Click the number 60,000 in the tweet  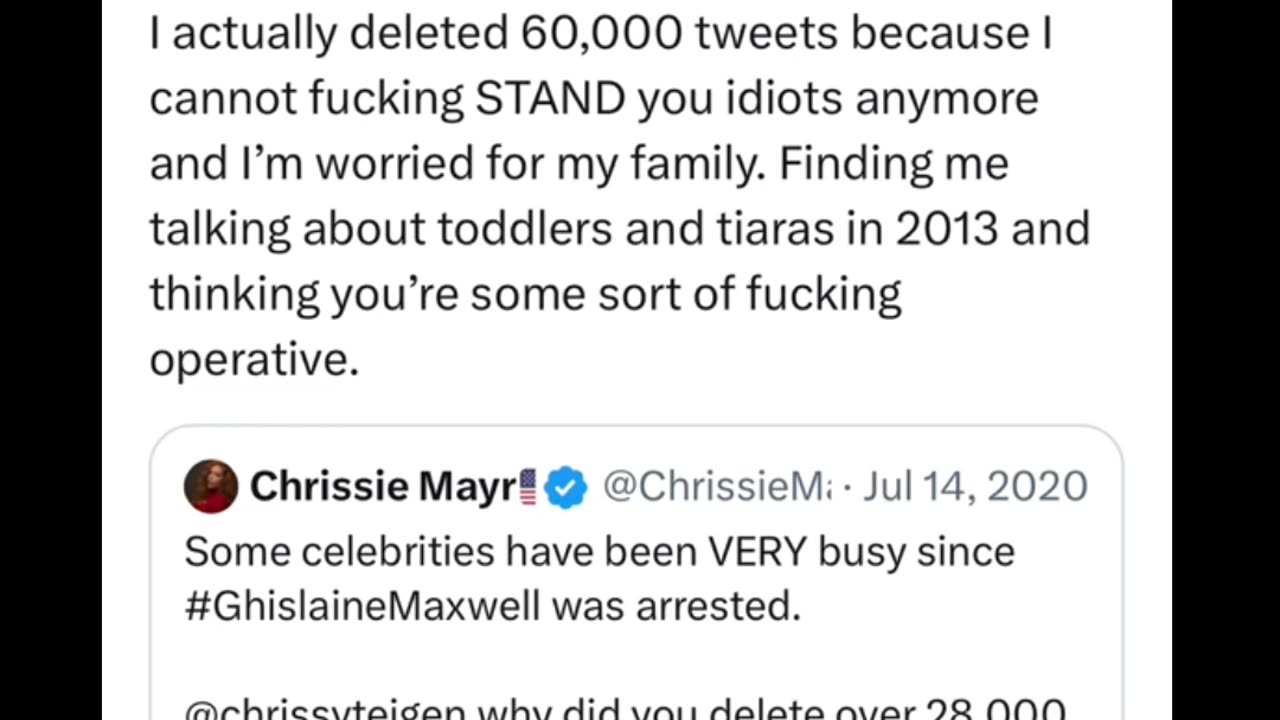tap(602, 34)
